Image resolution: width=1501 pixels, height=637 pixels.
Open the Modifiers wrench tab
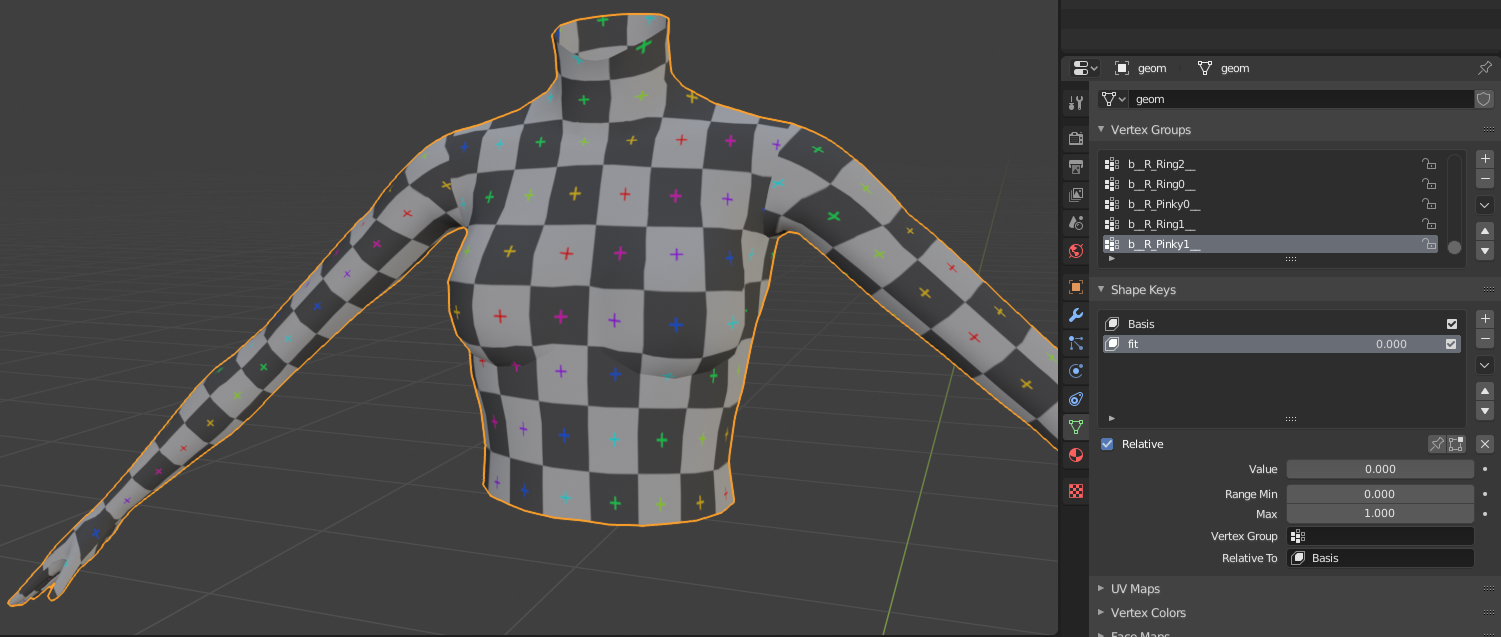(1076, 315)
